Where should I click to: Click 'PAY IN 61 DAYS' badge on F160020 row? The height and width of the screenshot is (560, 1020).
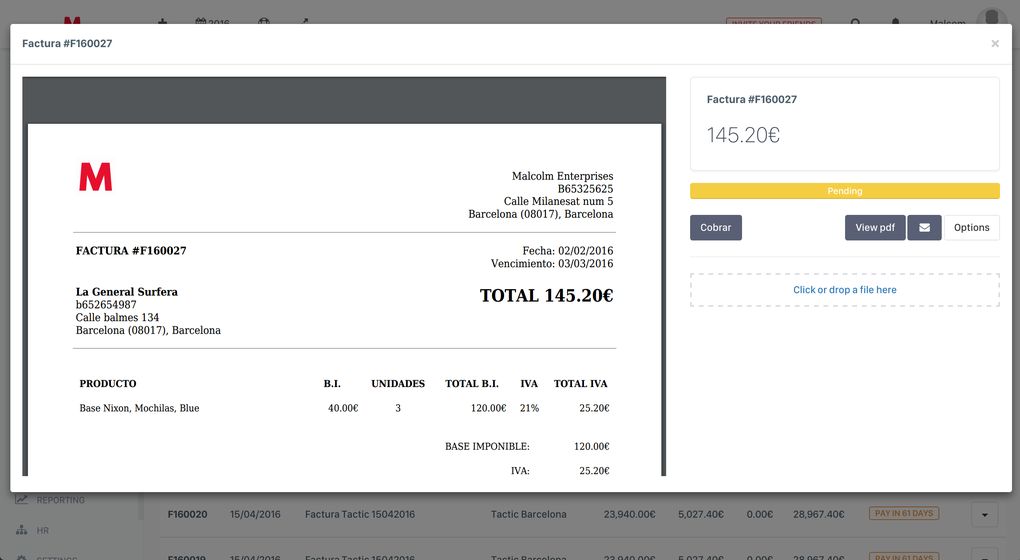(x=904, y=513)
